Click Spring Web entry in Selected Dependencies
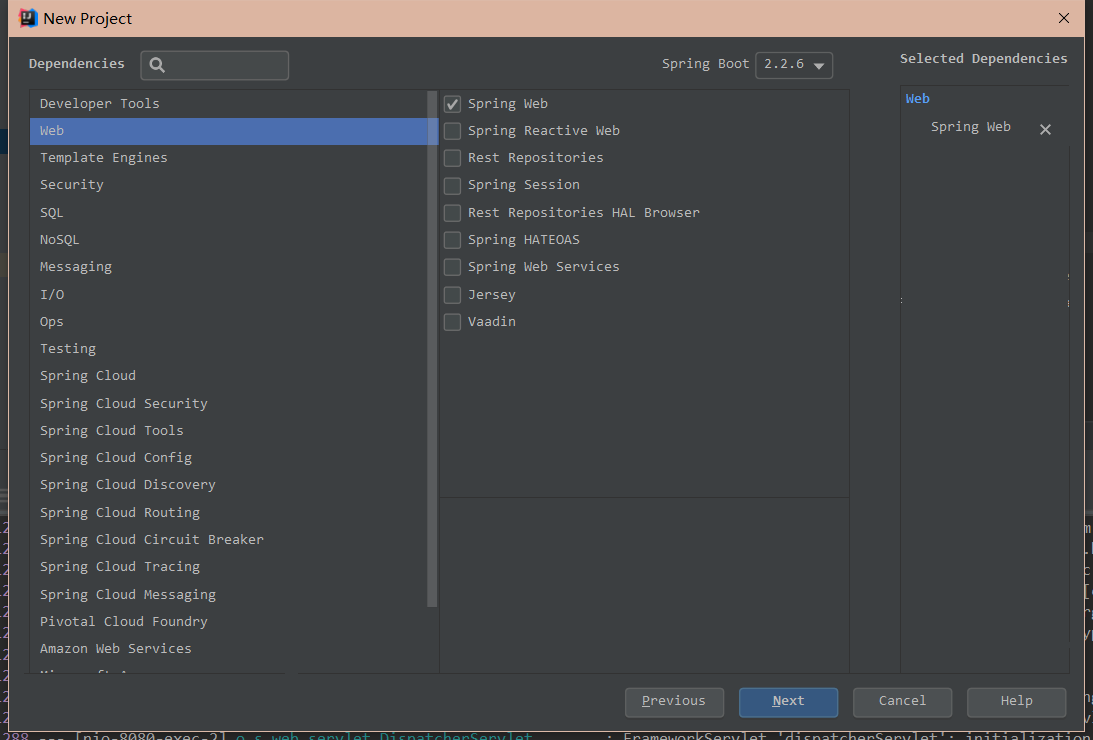The width and height of the screenshot is (1093, 740). (970, 128)
